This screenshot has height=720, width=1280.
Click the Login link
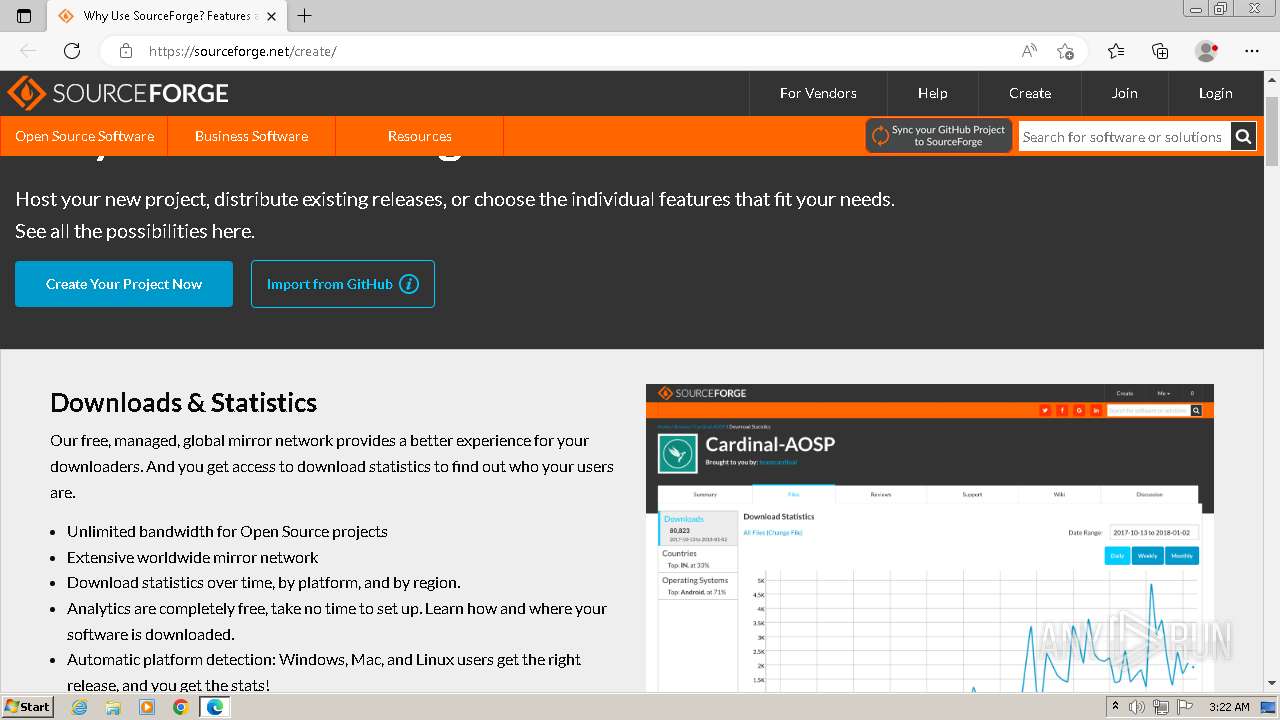(1215, 93)
